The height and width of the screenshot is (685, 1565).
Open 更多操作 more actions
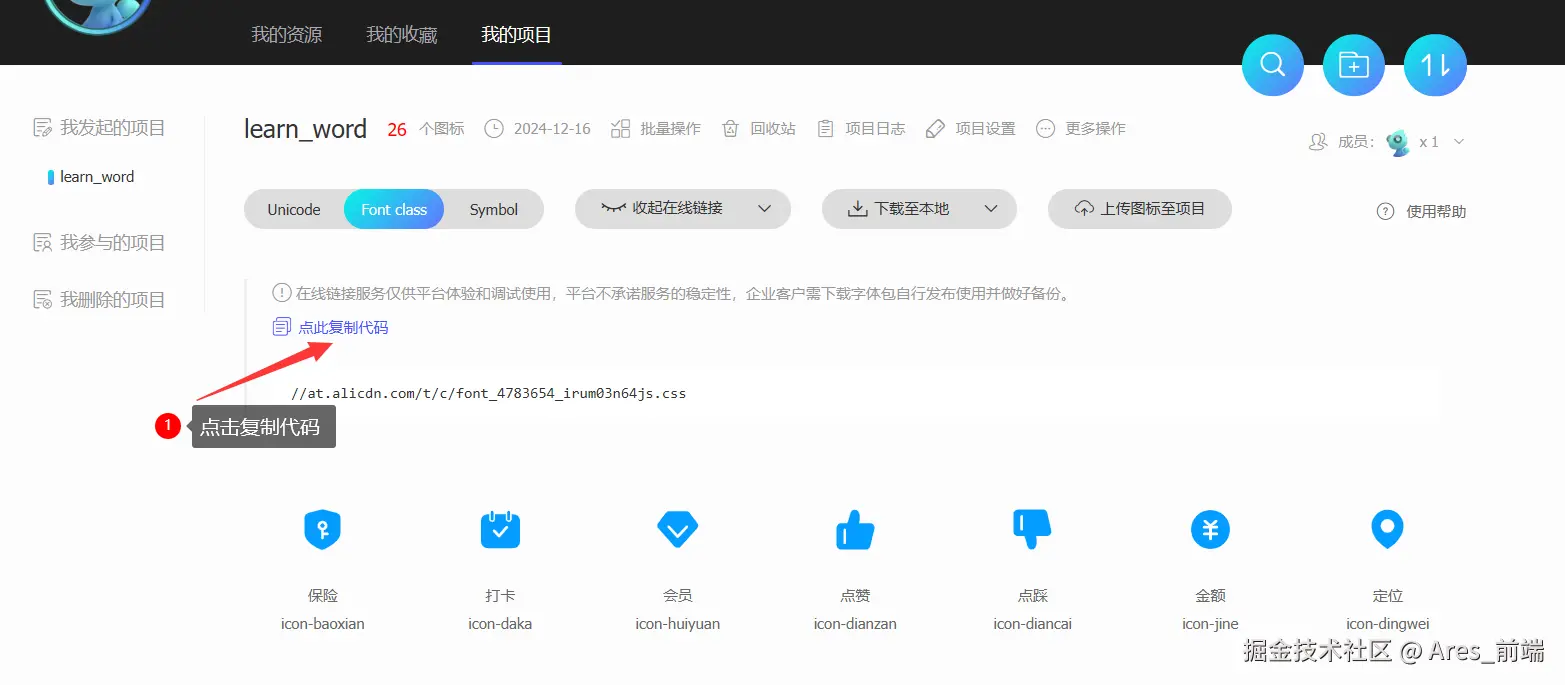pos(1080,129)
